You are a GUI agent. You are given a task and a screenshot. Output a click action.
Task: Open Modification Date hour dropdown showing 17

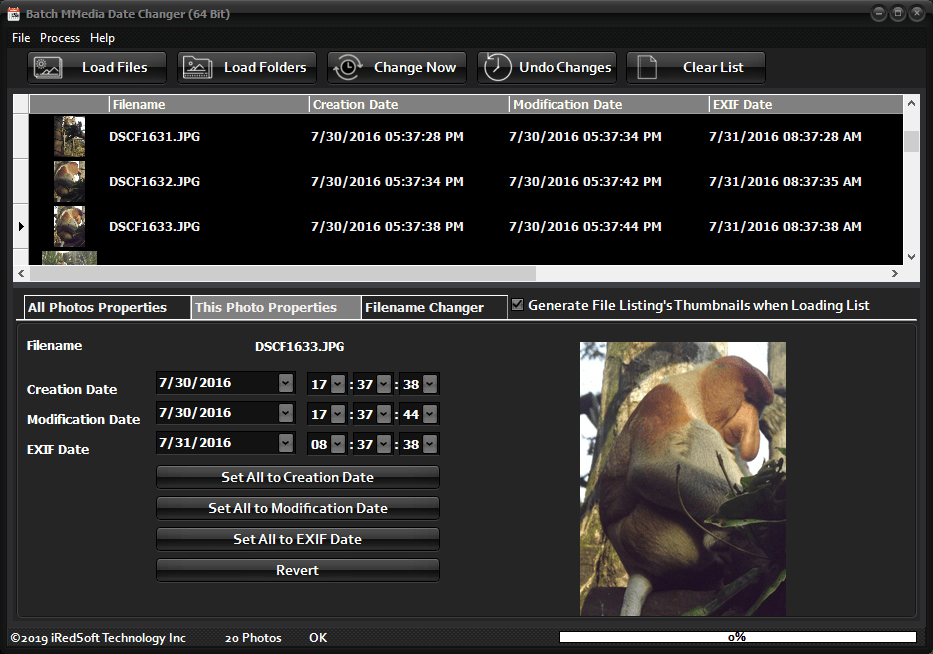pos(337,414)
